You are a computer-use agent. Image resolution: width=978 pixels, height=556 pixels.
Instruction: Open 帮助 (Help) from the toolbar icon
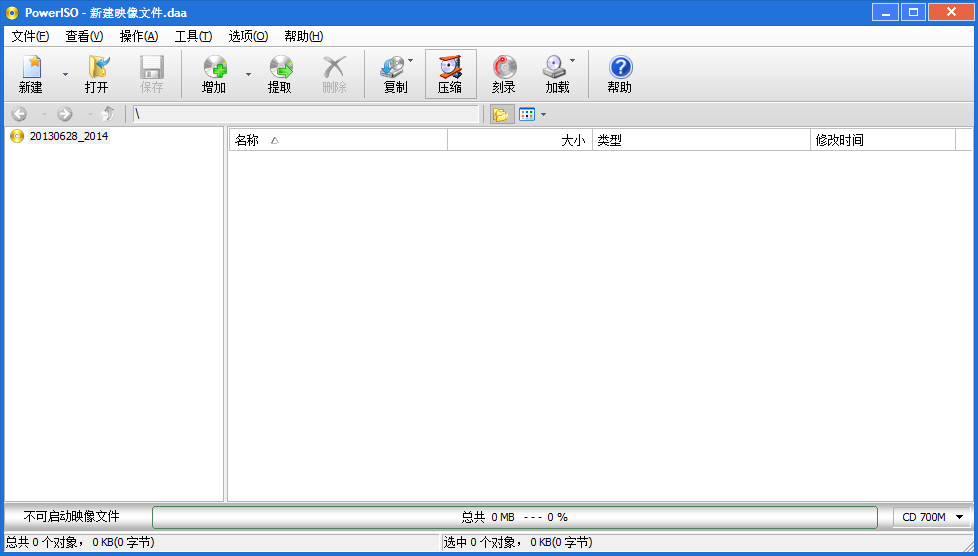click(x=620, y=74)
